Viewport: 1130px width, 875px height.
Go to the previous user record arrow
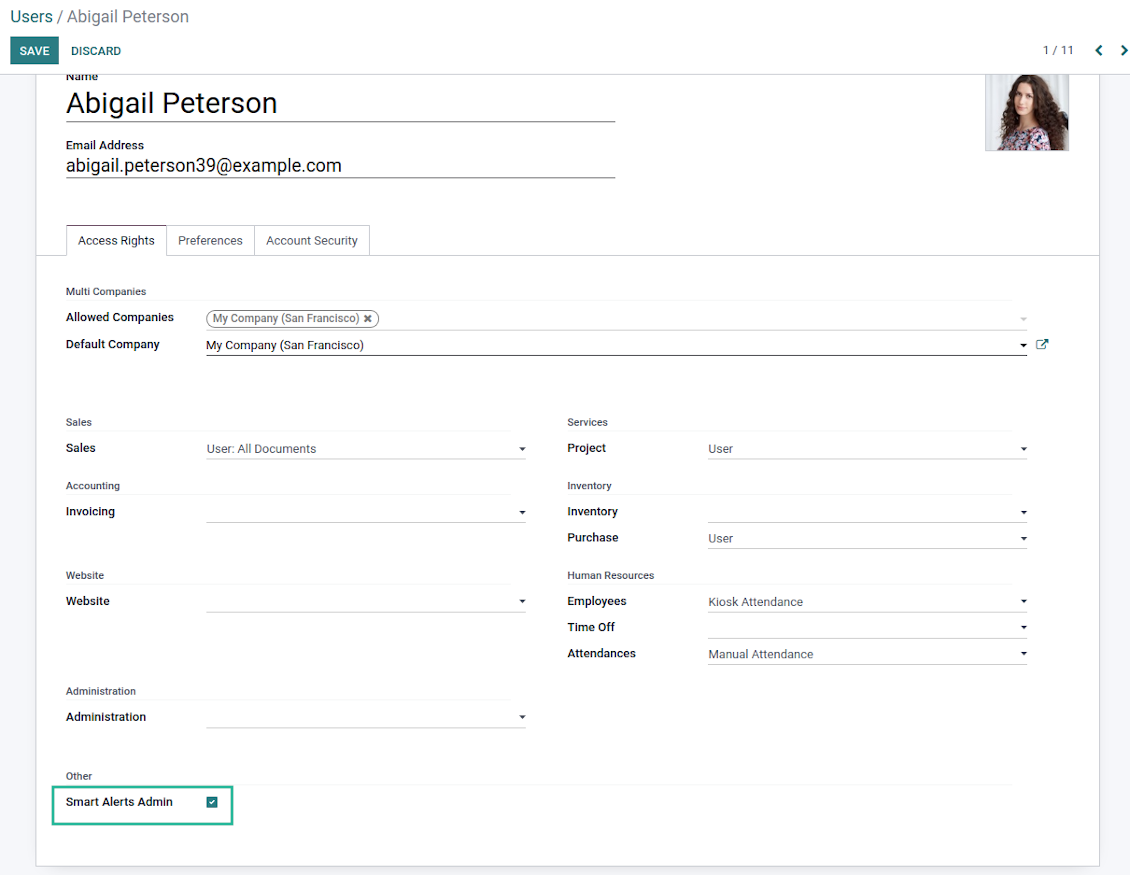point(1098,51)
